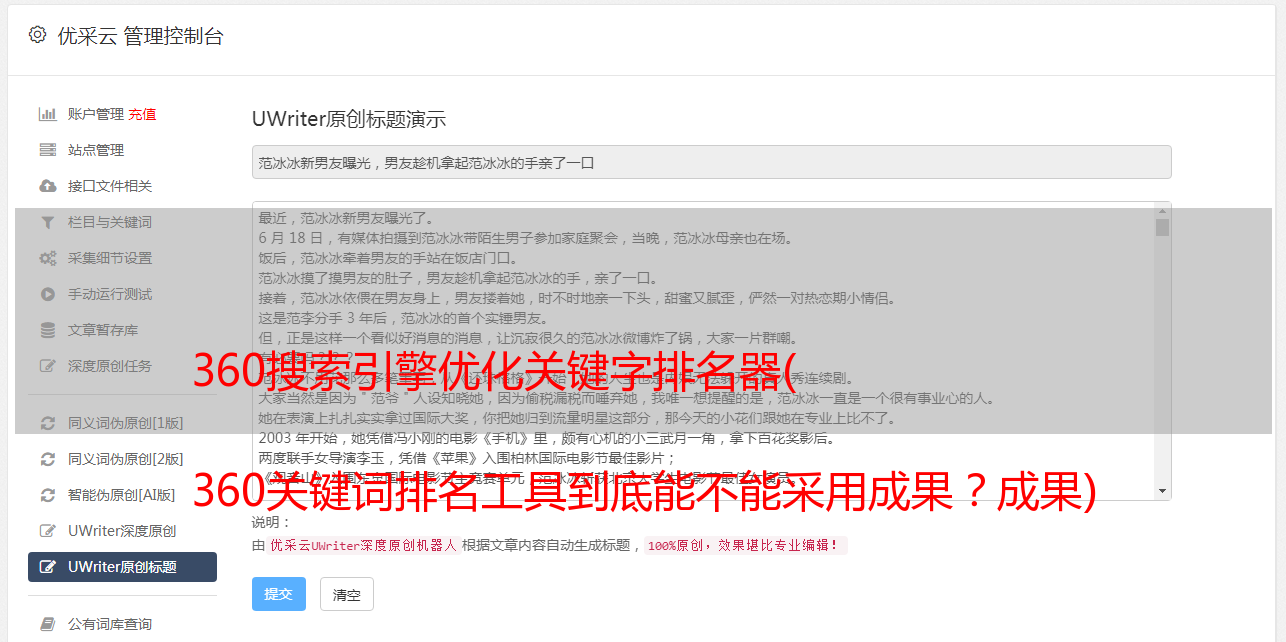Click the title input field with 范冰冰 text
This screenshot has width=1286, height=642.
pos(711,162)
